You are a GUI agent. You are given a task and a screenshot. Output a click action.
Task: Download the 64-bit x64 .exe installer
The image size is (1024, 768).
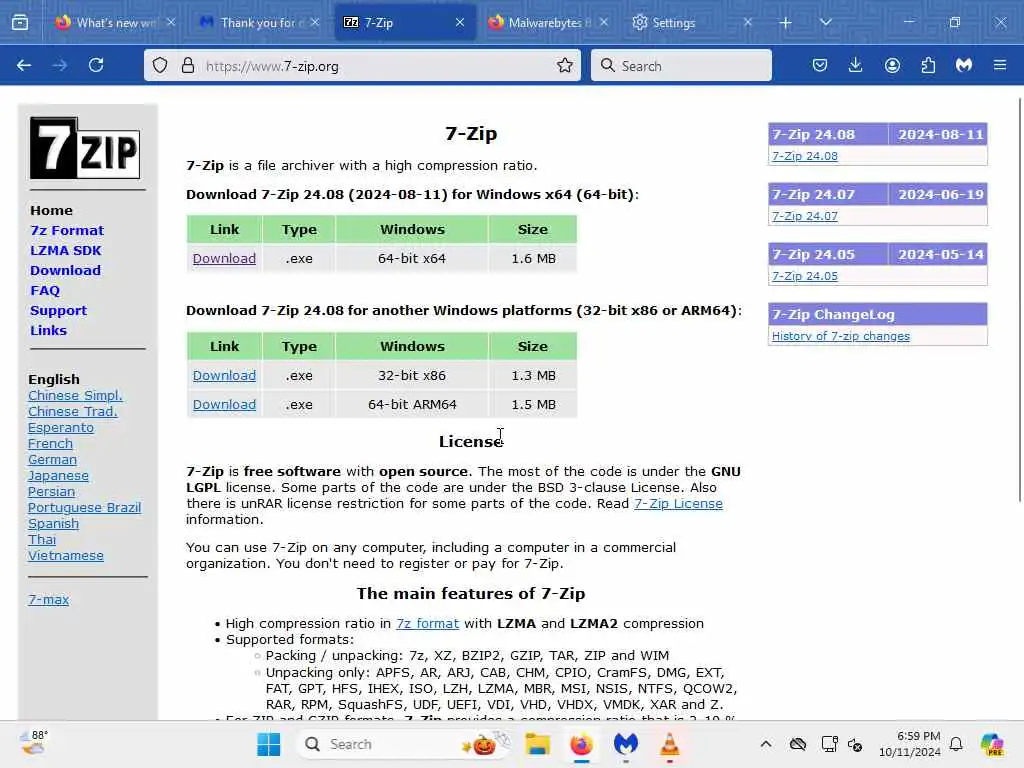[224, 259]
